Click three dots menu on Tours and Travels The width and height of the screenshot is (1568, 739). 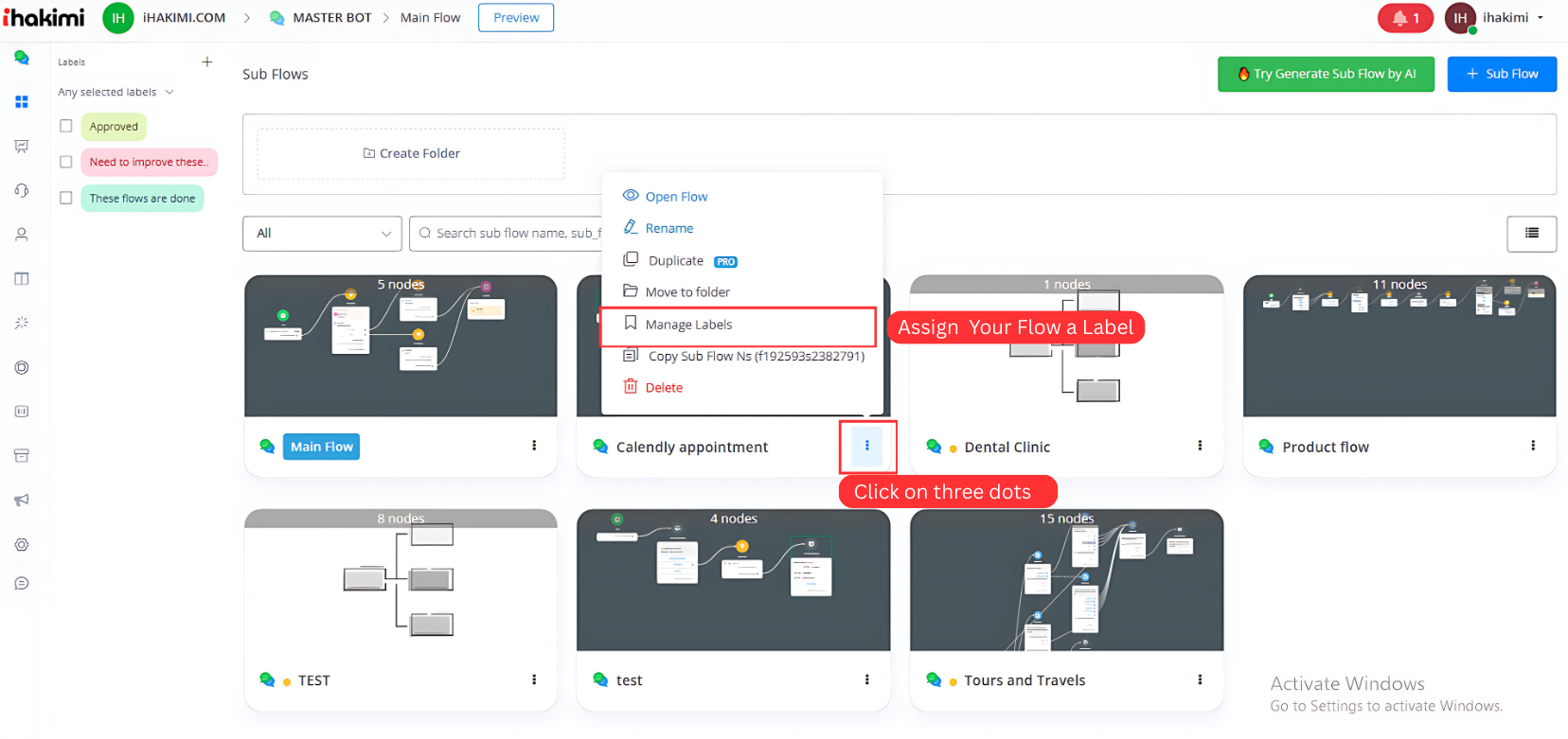click(x=1200, y=679)
